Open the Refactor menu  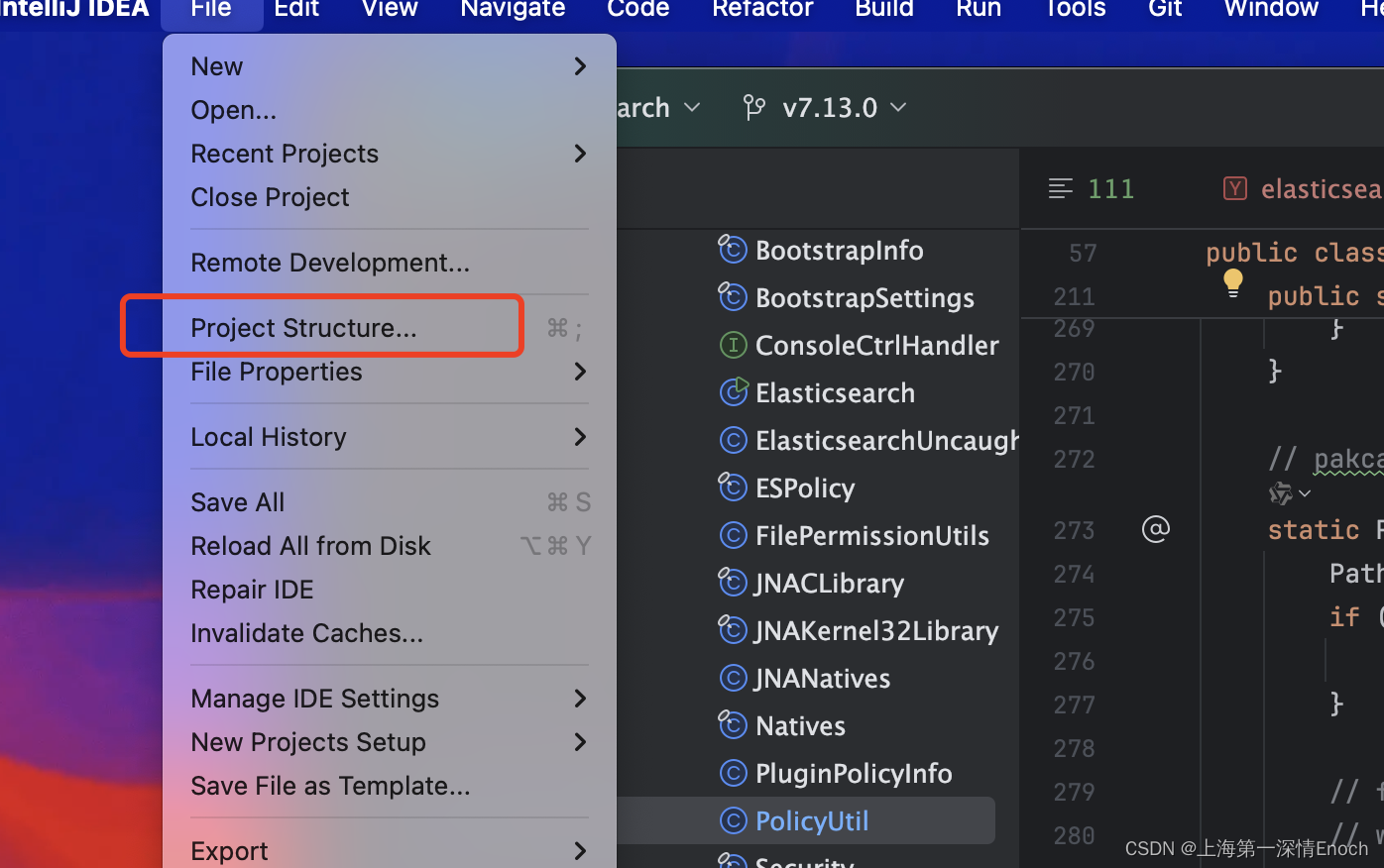click(762, 9)
